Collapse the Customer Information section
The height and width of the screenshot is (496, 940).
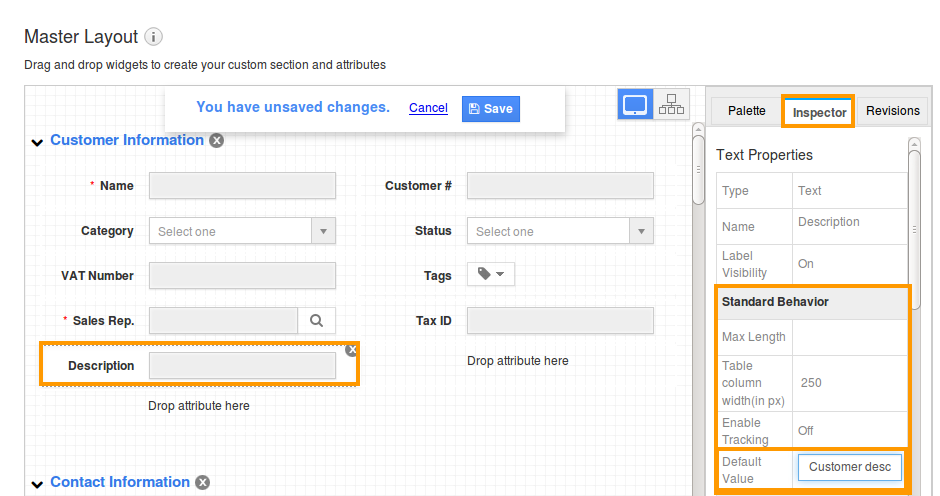point(37,142)
